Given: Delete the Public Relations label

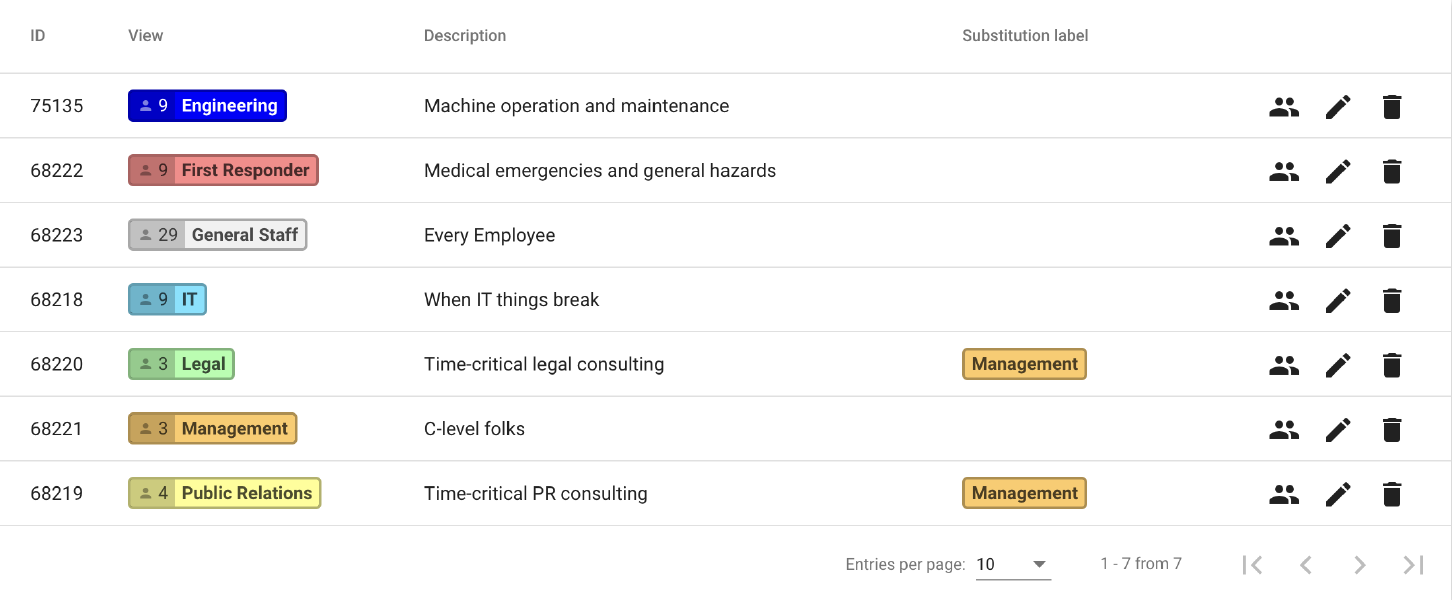Looking at the screenshot, I should [1391, 494].
